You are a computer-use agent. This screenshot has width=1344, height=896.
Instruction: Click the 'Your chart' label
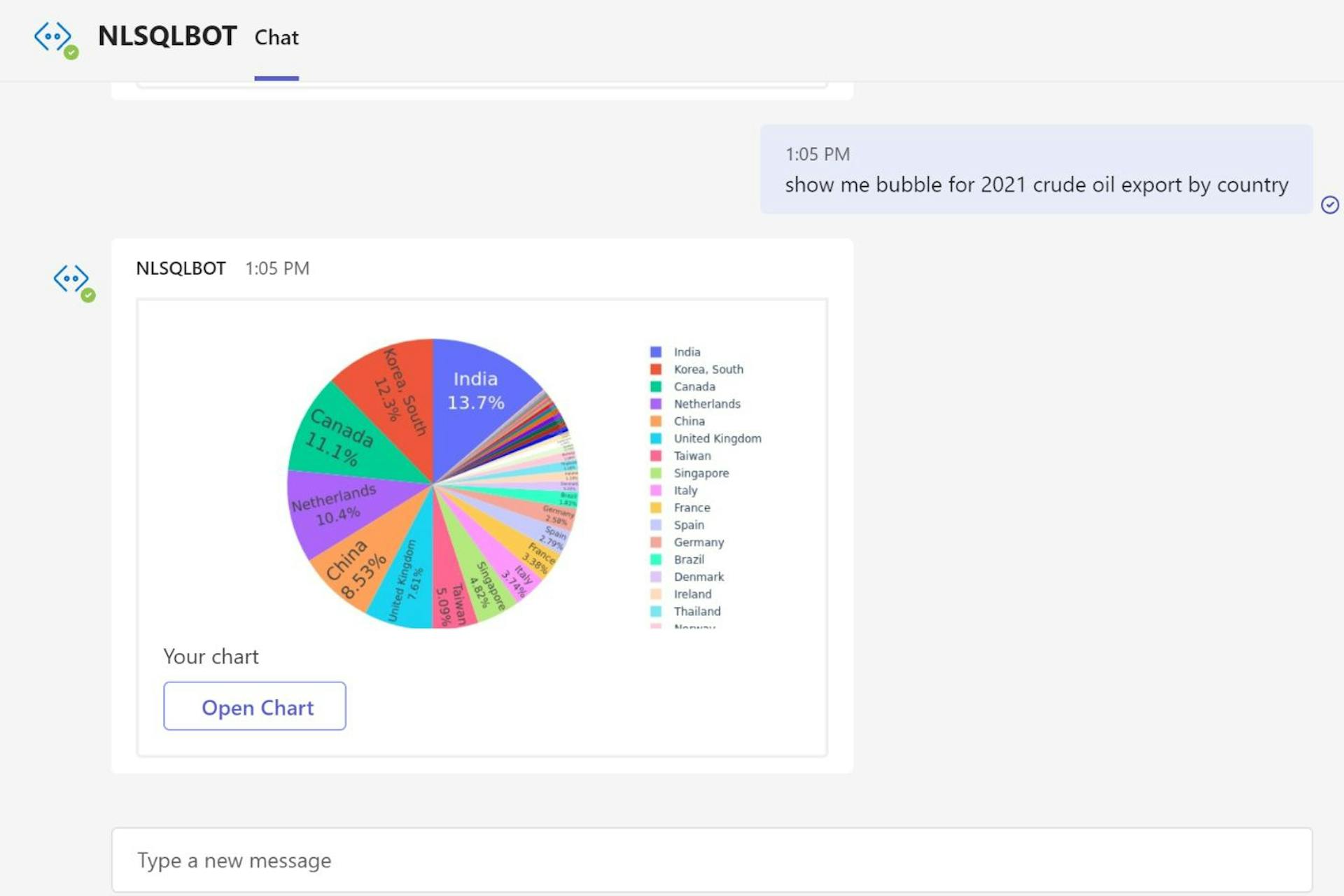[x=211, y=657]
